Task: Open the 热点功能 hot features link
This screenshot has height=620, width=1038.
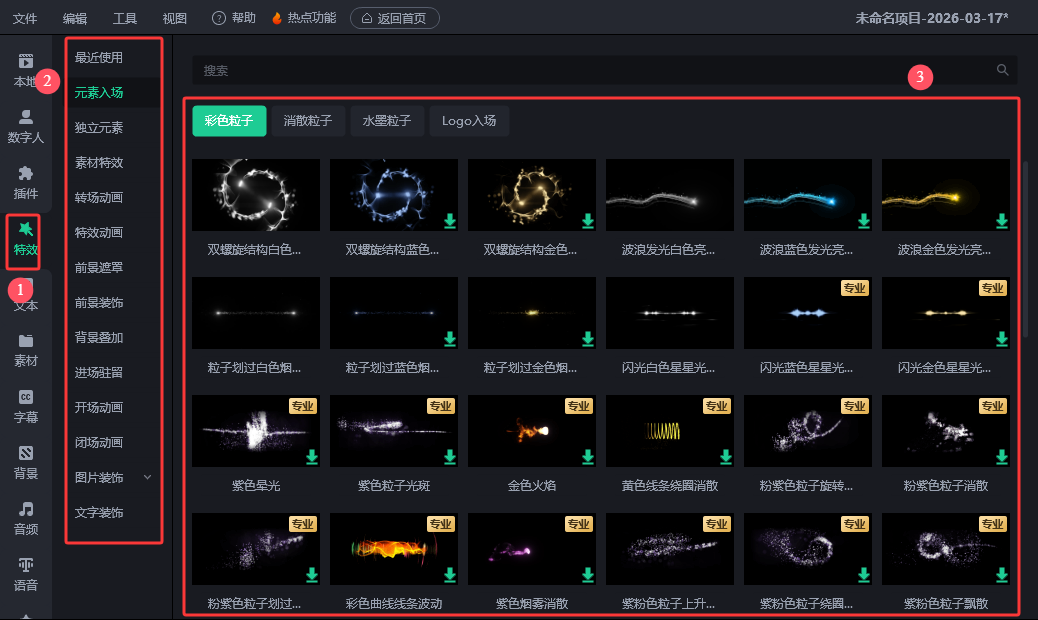Action: tap(305, 18)
